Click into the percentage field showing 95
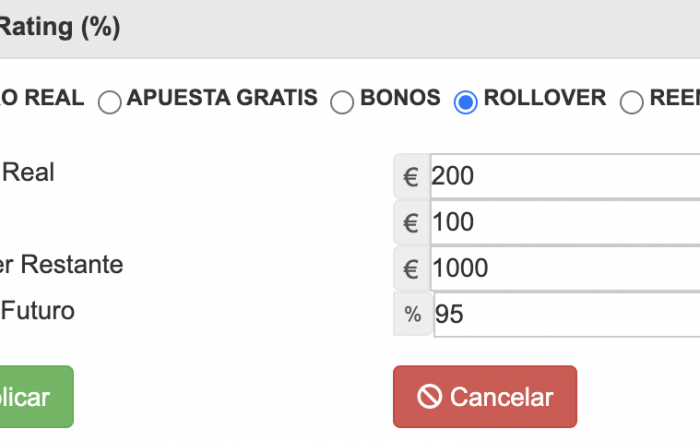 [x=567, y=315]
